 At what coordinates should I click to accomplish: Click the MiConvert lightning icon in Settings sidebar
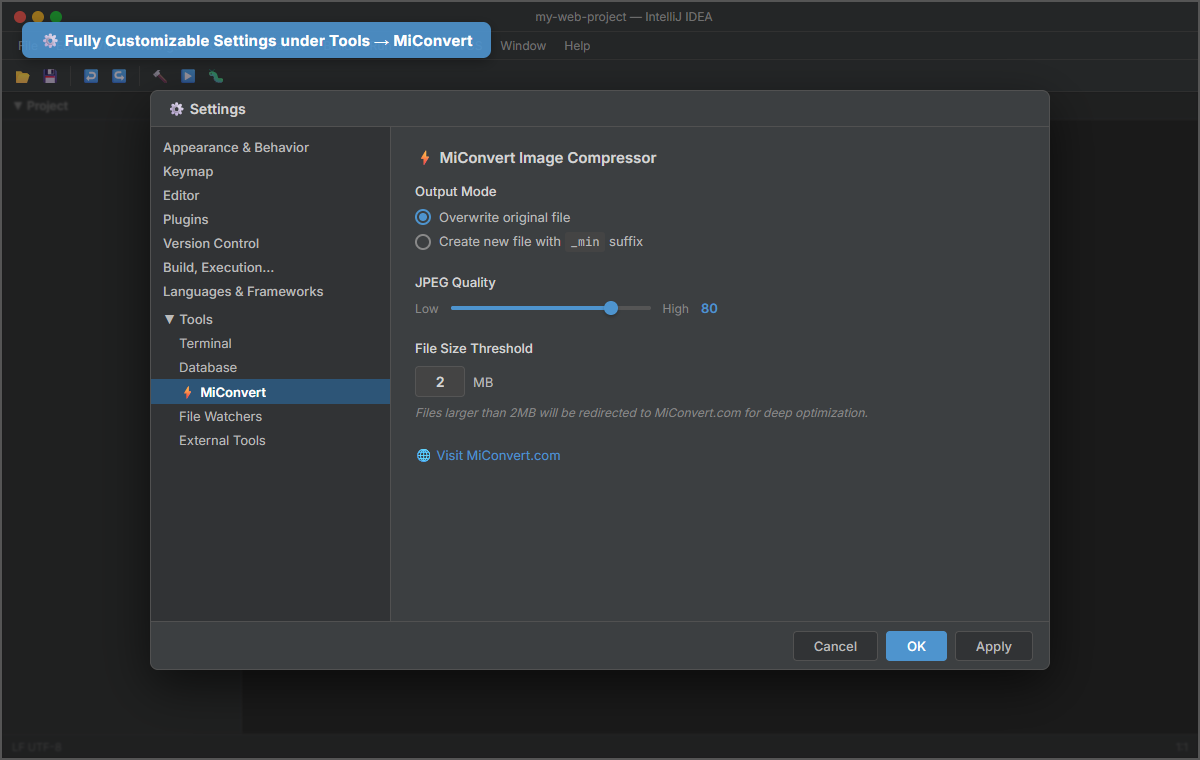188,391
